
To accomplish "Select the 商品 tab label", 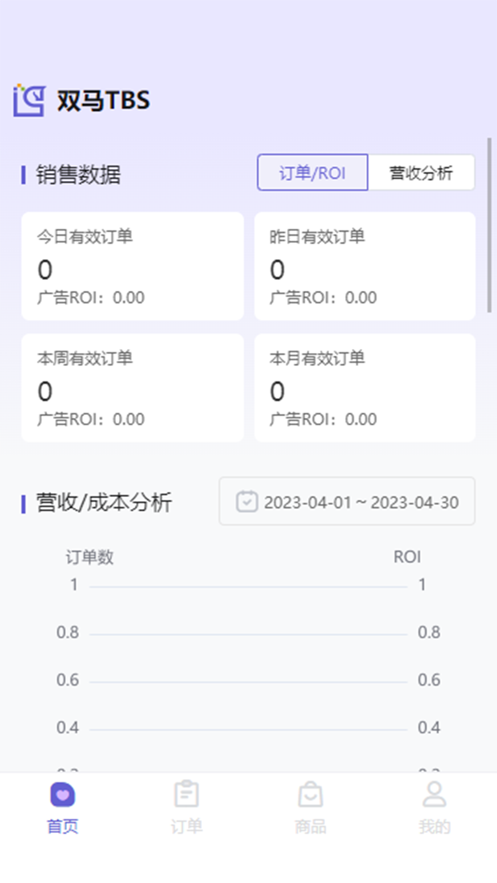I will point(310,826).
